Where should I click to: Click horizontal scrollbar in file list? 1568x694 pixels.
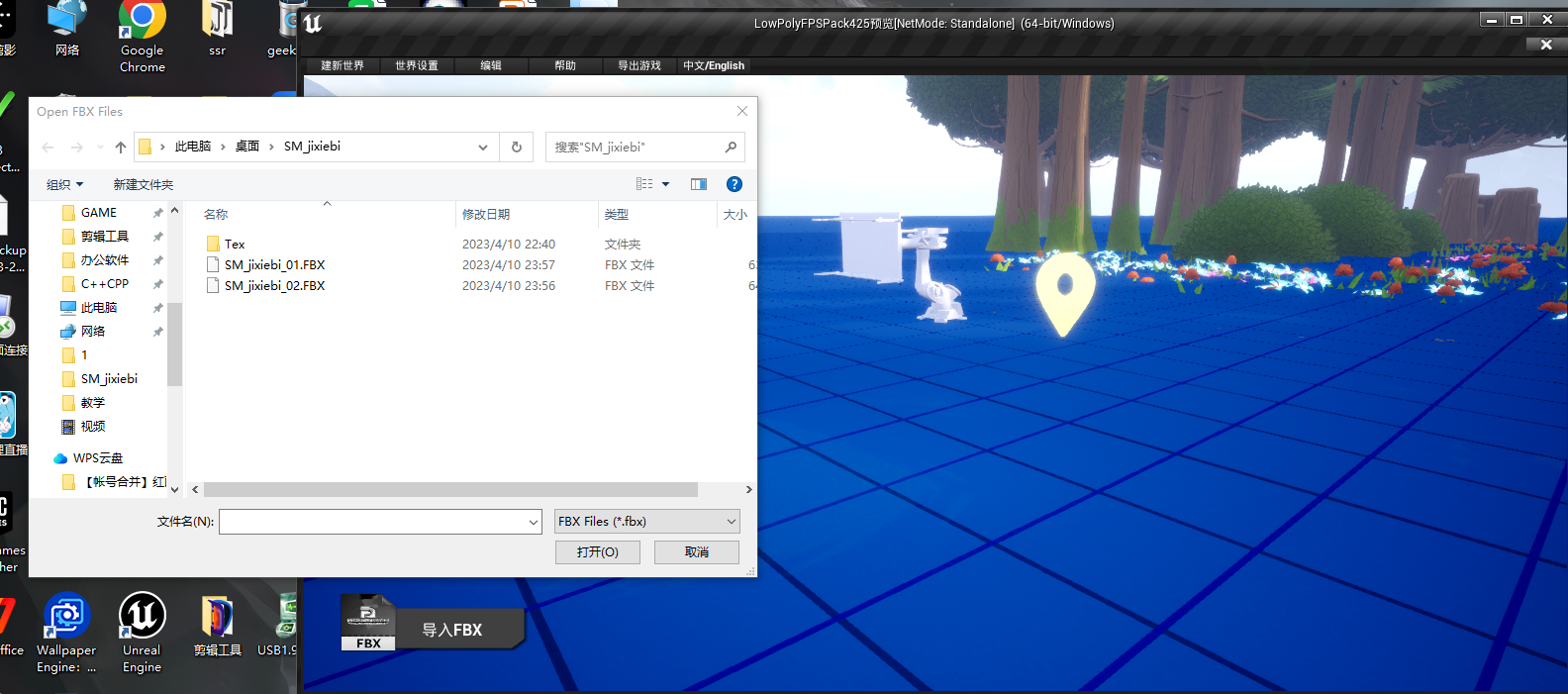click(450, 490)
